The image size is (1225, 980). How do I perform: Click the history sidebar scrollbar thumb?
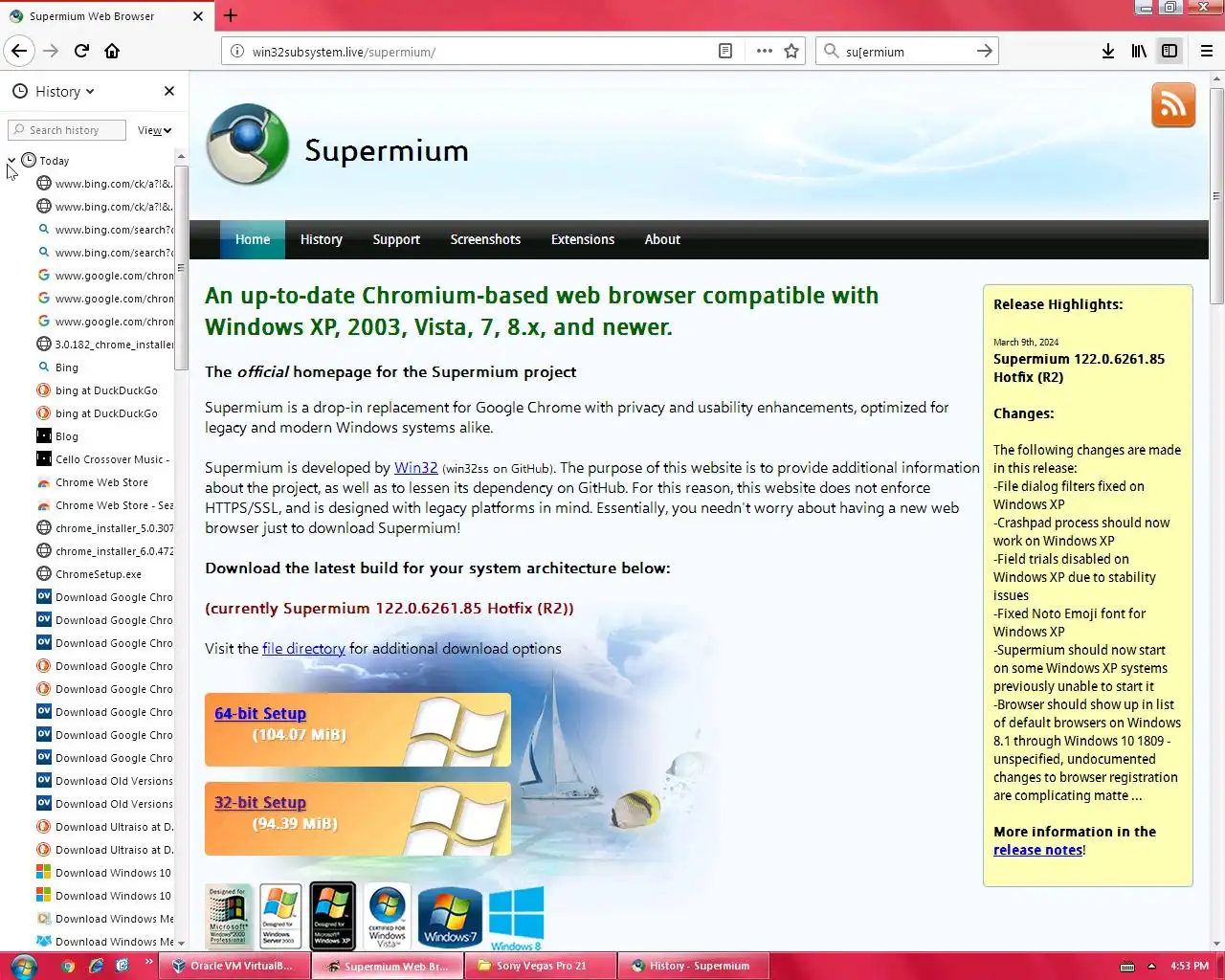pos(181,268)
